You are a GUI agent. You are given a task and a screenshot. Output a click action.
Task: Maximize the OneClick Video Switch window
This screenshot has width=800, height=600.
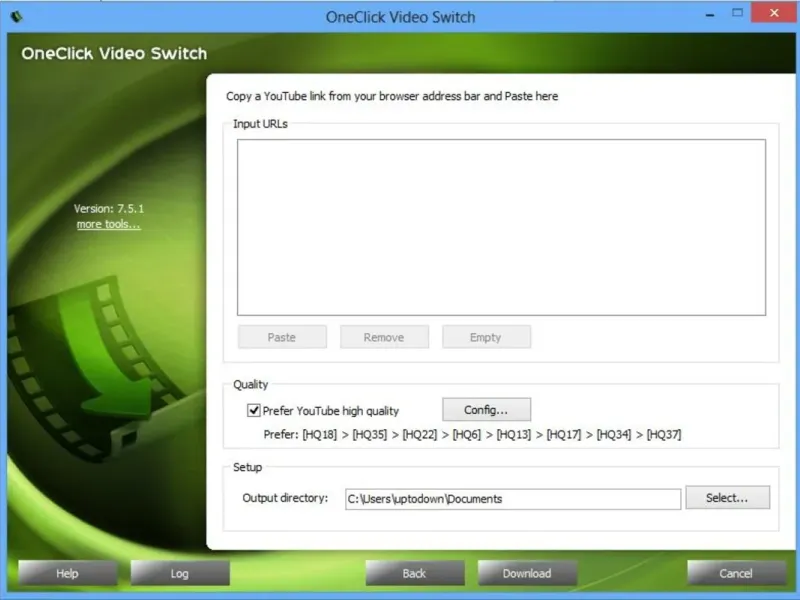(737, 13)
